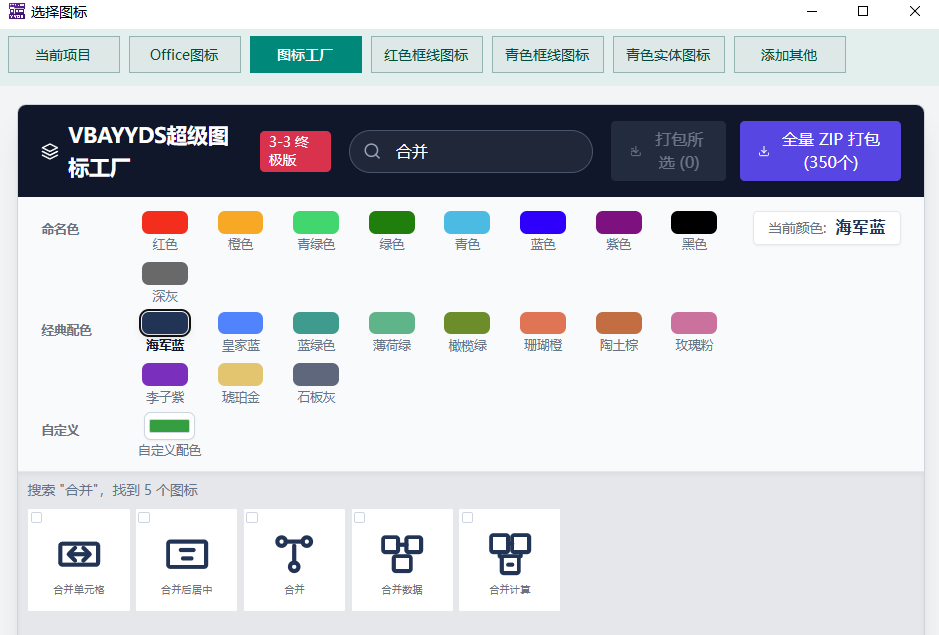Focus the search box containing 合并
Viewport: 939px width, 635px height.
click(x=471, y=152)
